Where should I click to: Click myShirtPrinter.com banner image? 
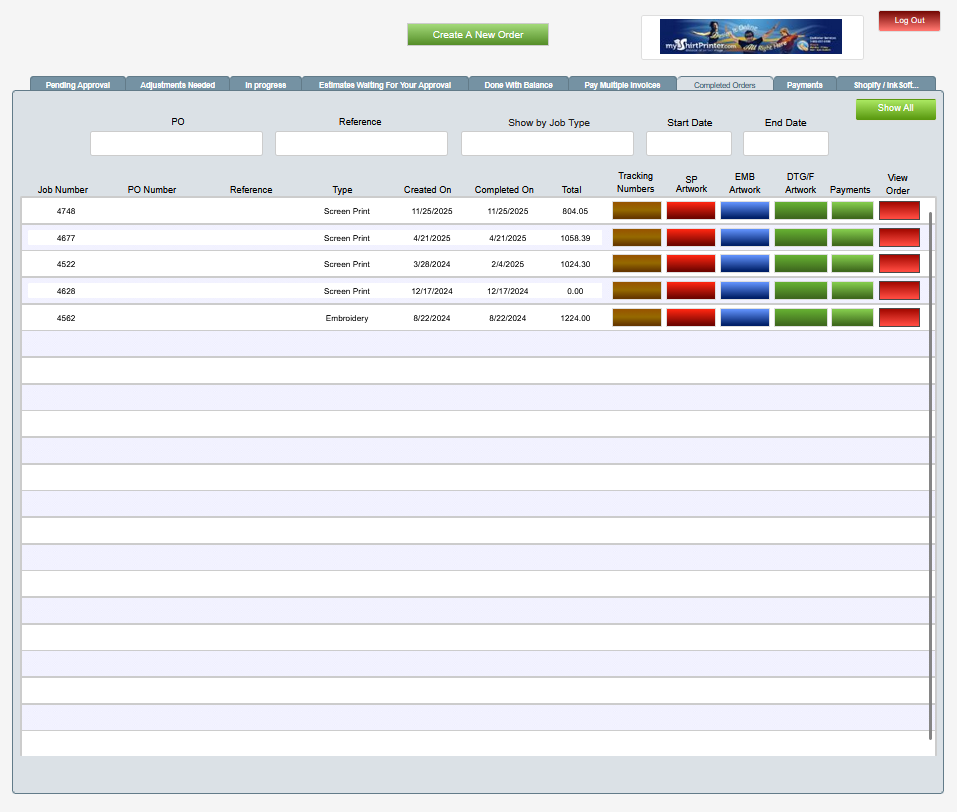(751, 37)
